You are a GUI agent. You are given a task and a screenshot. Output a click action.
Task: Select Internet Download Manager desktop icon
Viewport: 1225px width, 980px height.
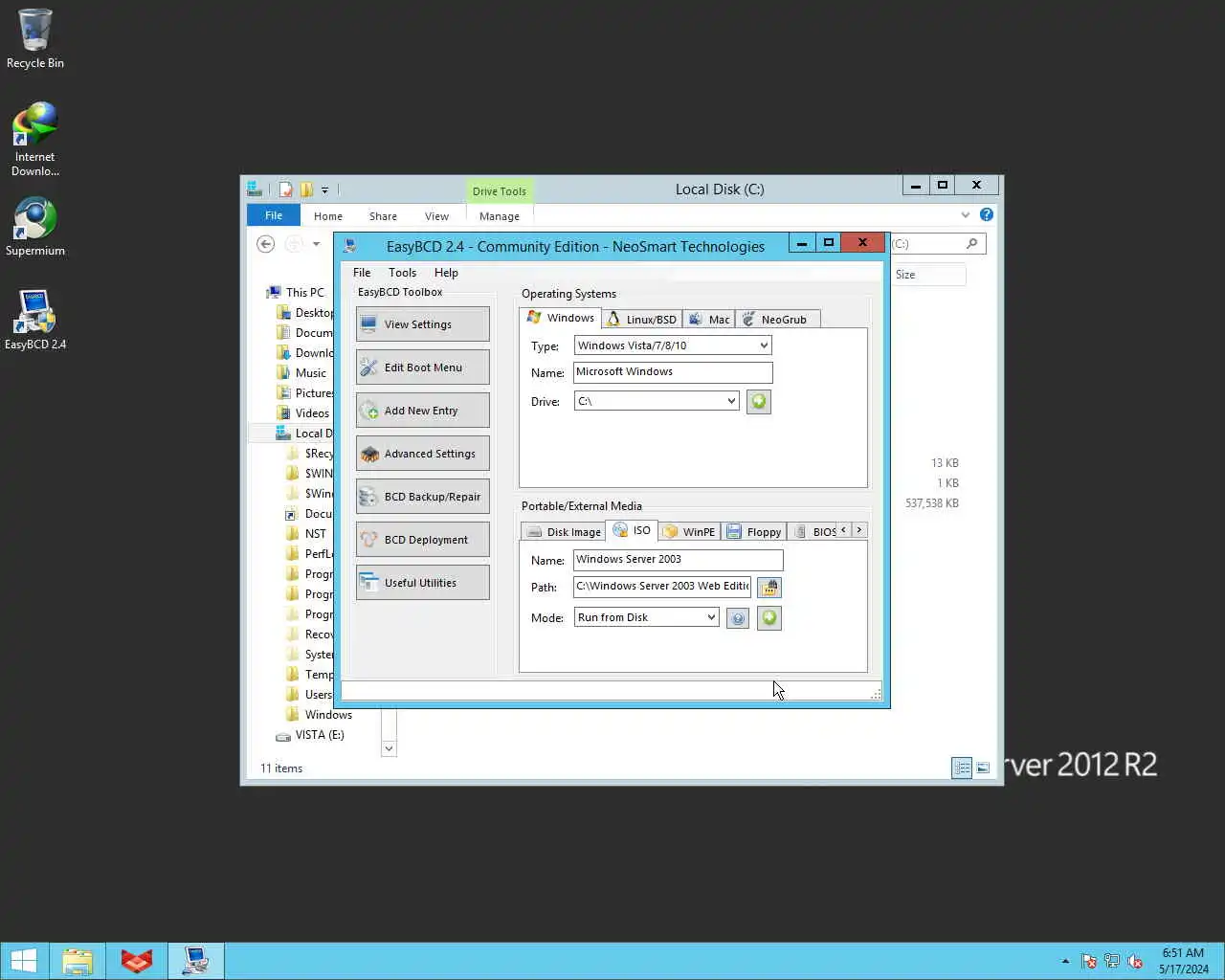click(x=35, y=140)
